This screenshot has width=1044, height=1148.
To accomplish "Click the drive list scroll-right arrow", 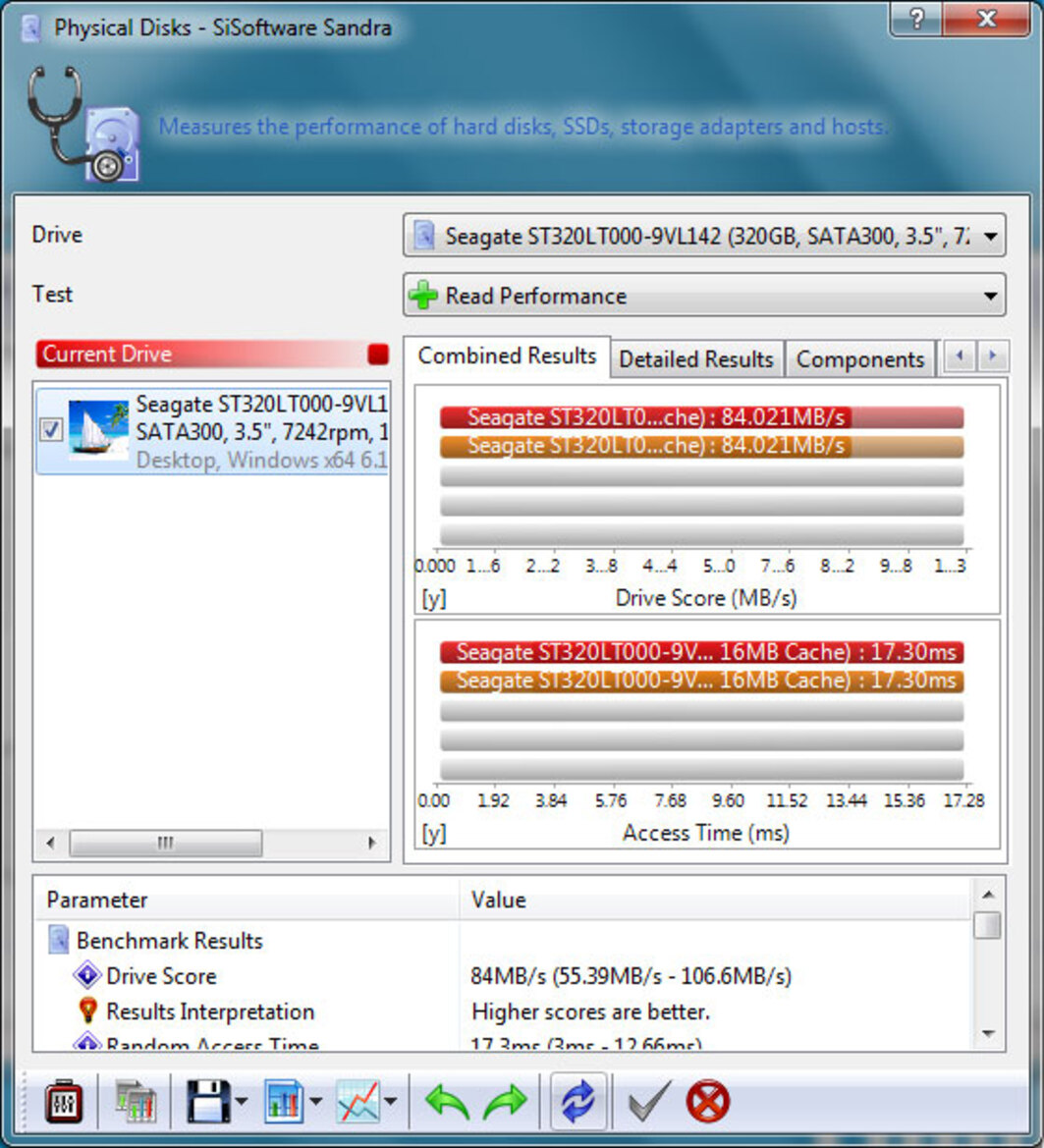I will pyautogui.click(x=372, y=843).
